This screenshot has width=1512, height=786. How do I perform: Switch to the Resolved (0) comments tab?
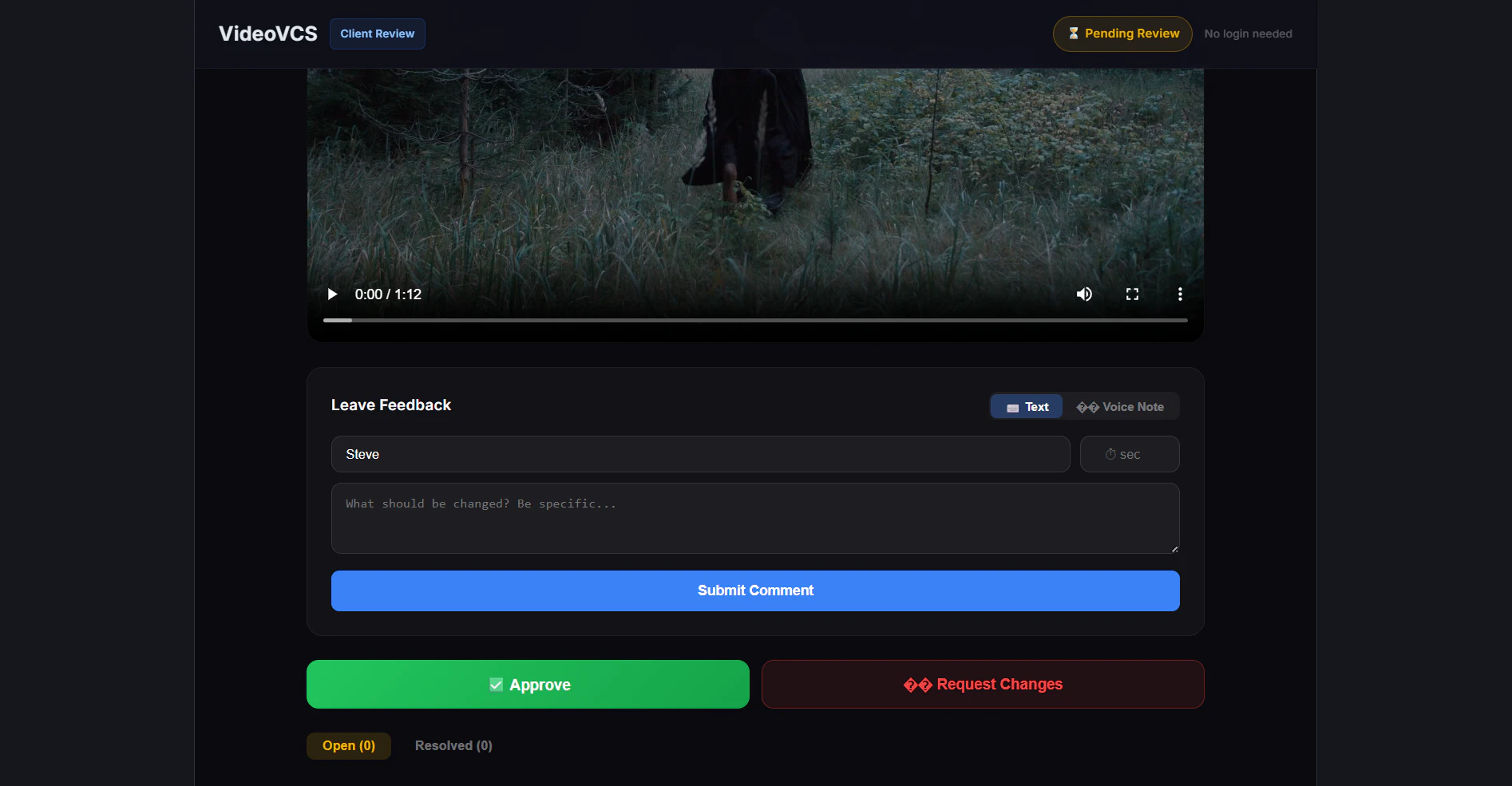point(453,745)
